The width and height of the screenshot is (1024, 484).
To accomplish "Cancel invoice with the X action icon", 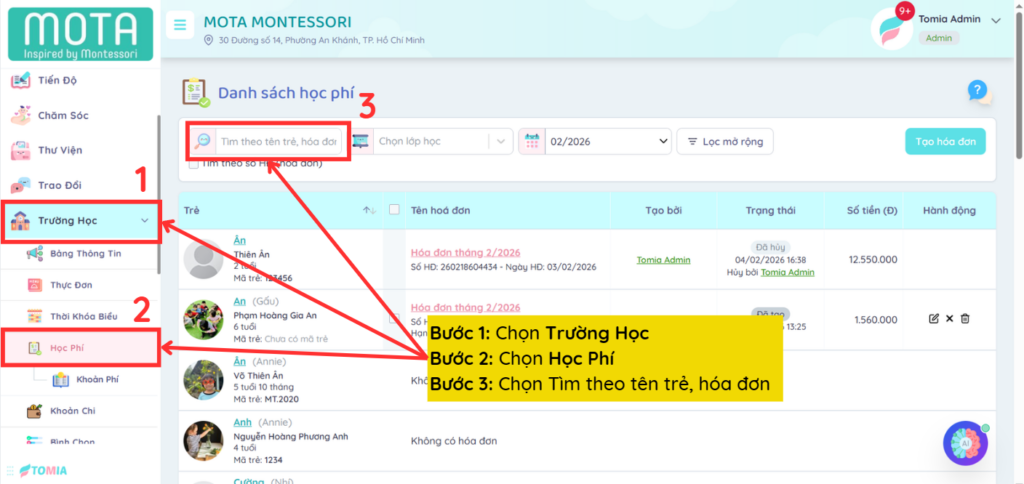I will [x=950, y=318].
